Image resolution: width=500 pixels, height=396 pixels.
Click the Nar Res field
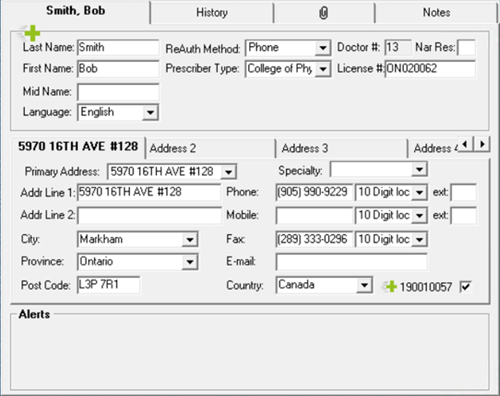click(467, 48)
